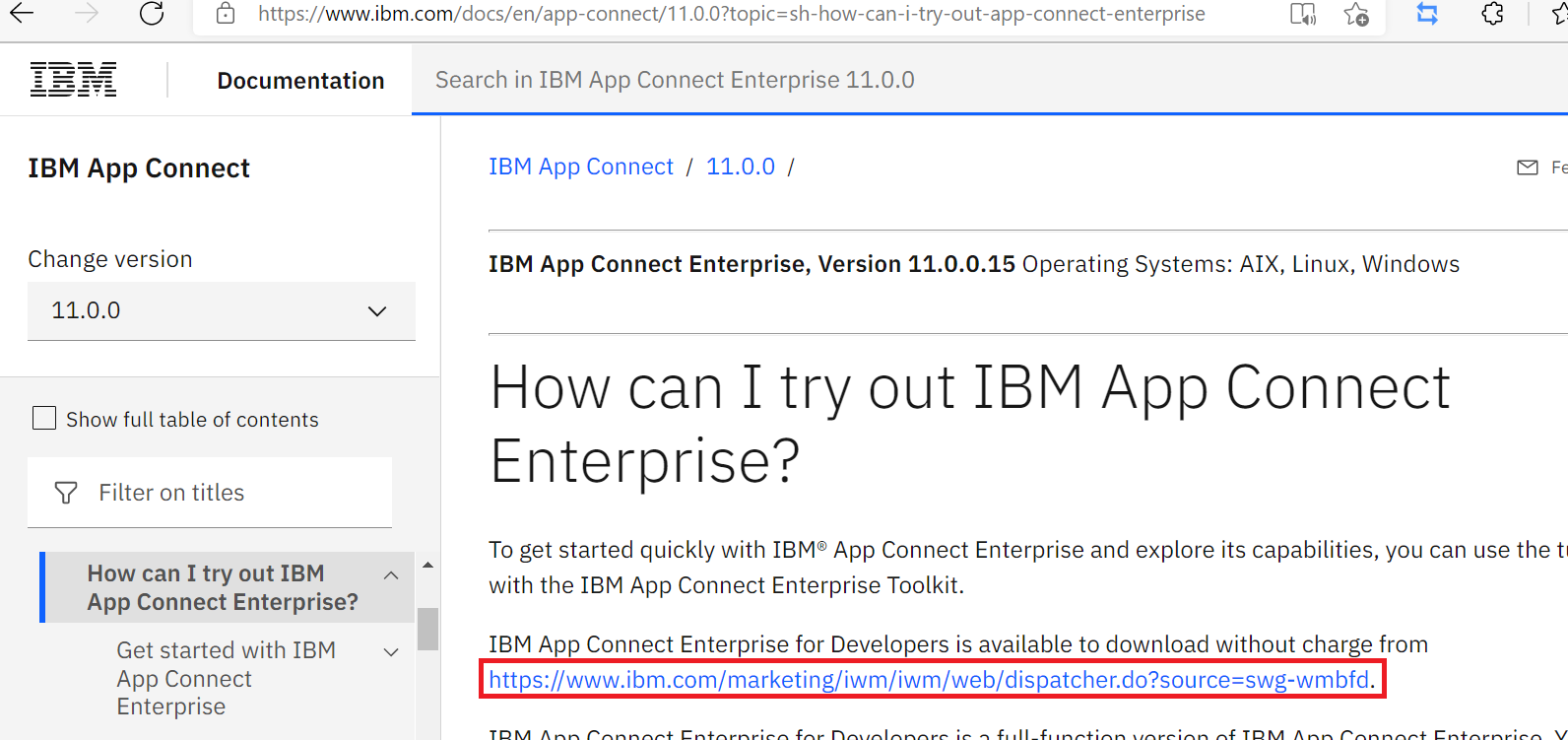The width and height of the screenshot is (1568, 740).
Task: Open the IBM App Connect breadcrumb link
Action: click(581, 167)
